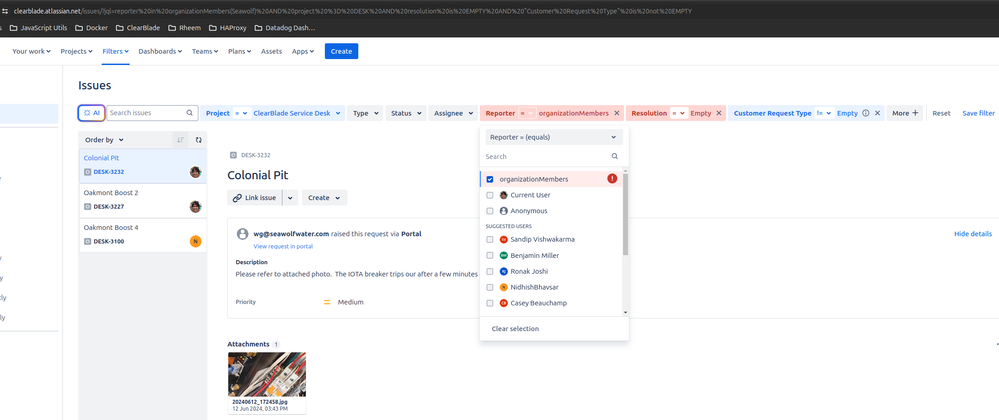The image size is (999, 420).
Task: Open the Type filter dropdown
Action: point(365,113)
